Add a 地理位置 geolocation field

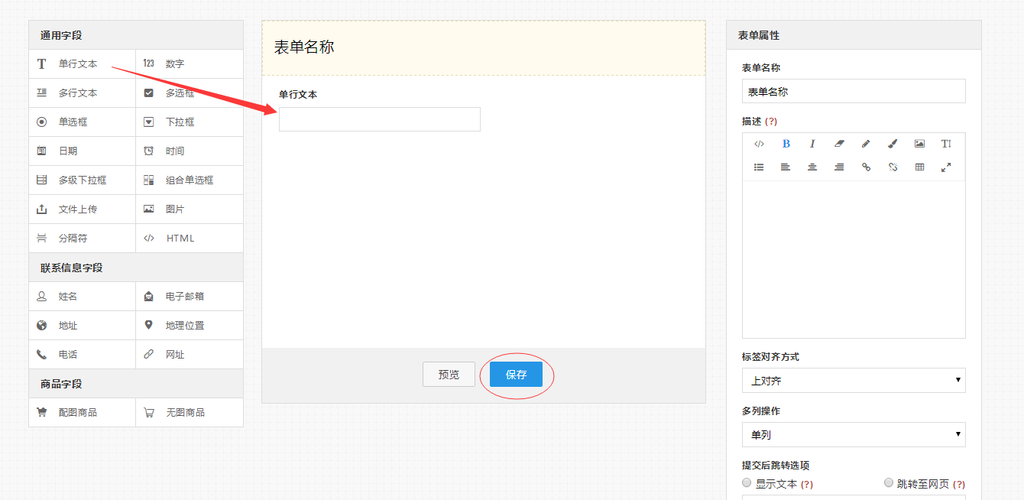pos(189,325)
